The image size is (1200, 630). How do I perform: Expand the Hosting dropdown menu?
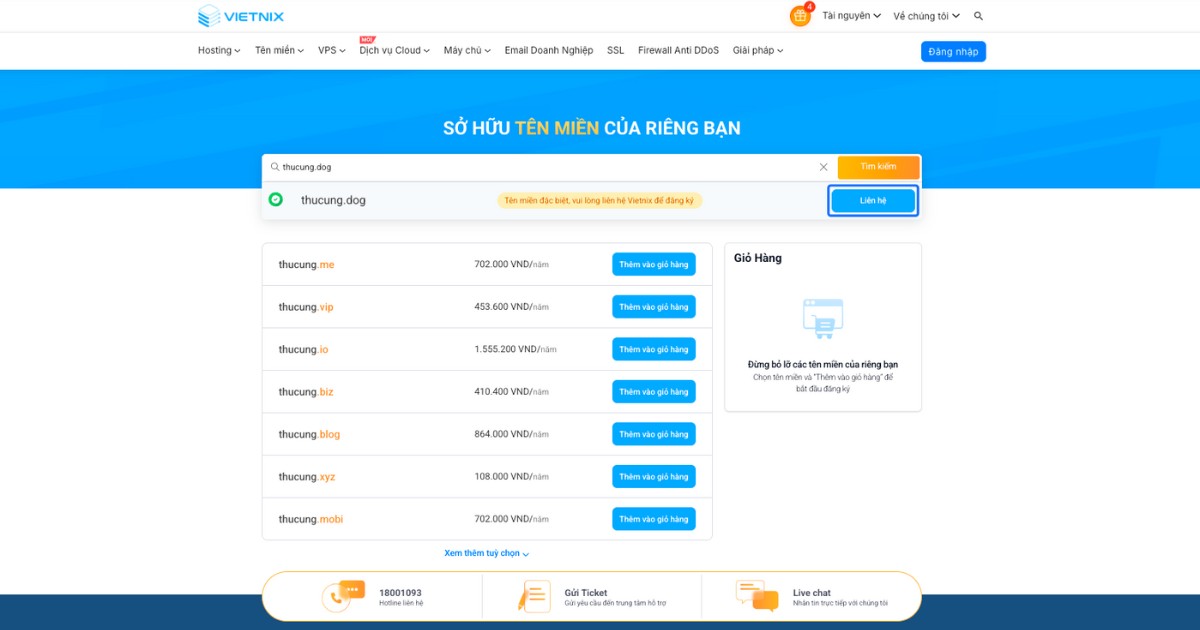(x=218, y=50)
